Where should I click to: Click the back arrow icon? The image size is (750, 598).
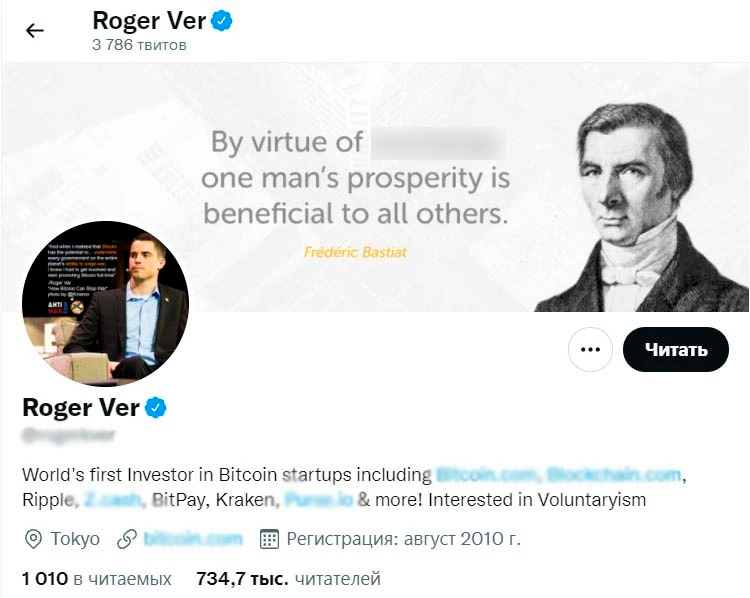point(35,30)
